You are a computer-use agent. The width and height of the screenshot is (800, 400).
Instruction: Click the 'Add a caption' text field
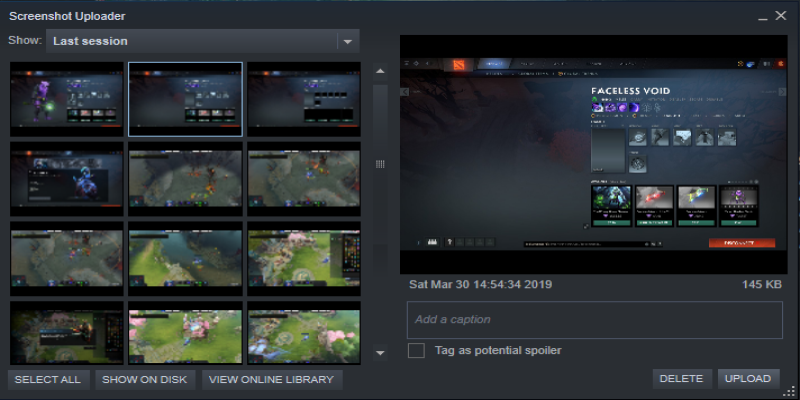[594, 320]
